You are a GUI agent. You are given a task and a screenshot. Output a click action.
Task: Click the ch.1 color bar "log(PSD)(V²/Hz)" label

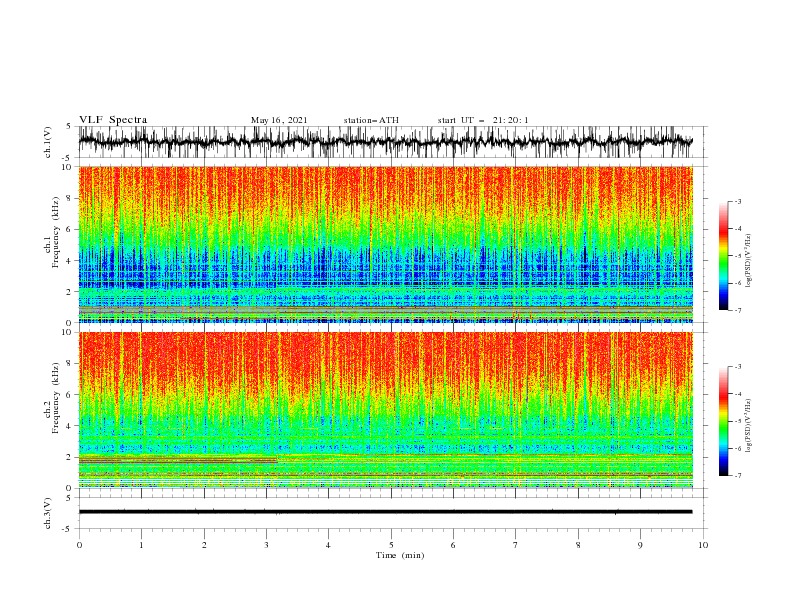tap(749, 261)
